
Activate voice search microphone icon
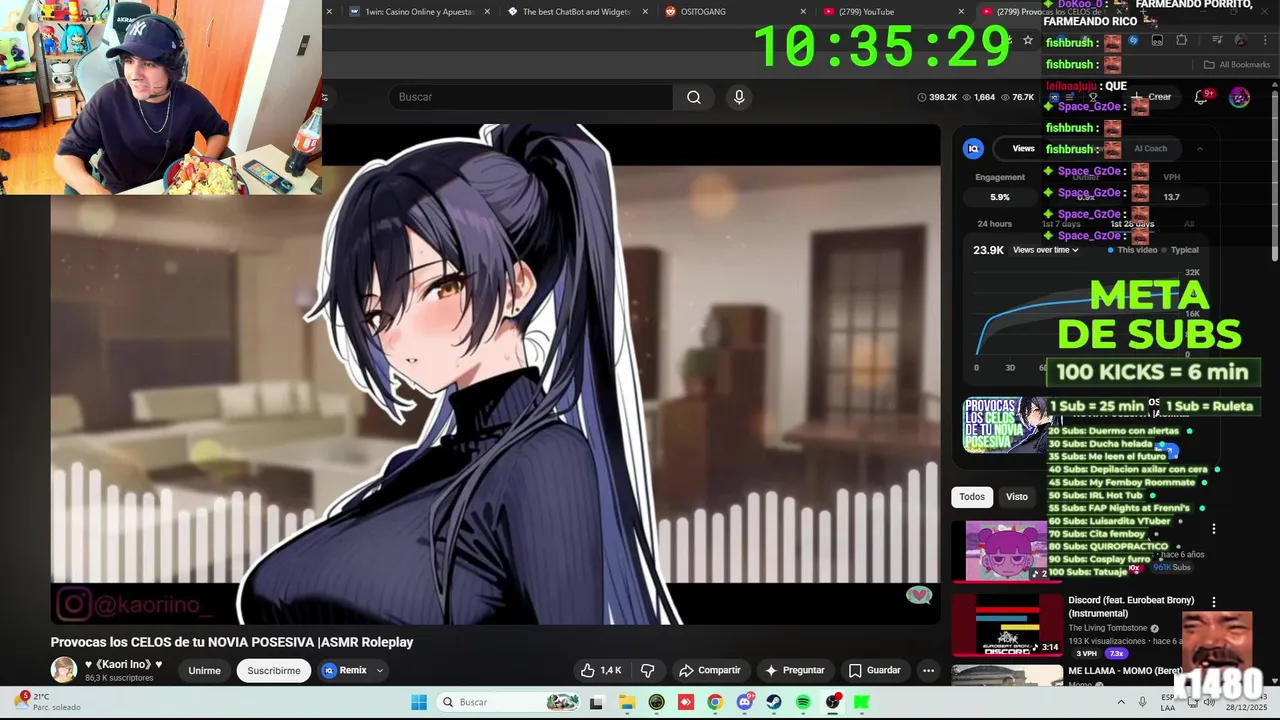point(739,97)
